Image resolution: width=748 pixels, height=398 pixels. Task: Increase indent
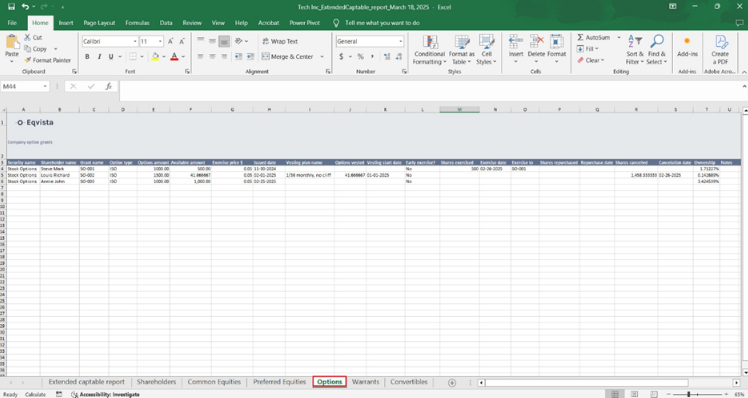(250, 56)
